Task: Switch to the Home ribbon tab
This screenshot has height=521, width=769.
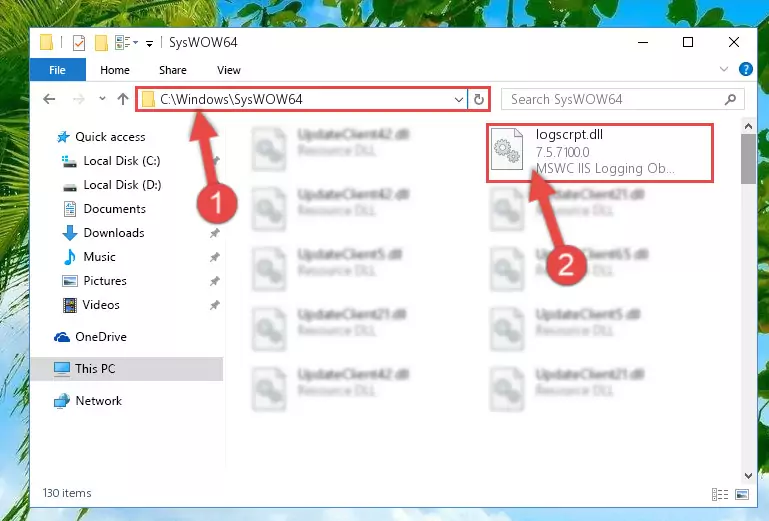Action: 115,70
